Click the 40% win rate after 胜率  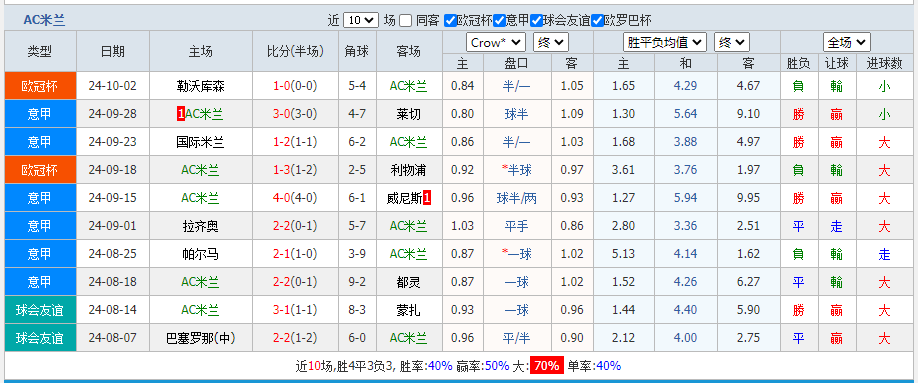(440, 366)
